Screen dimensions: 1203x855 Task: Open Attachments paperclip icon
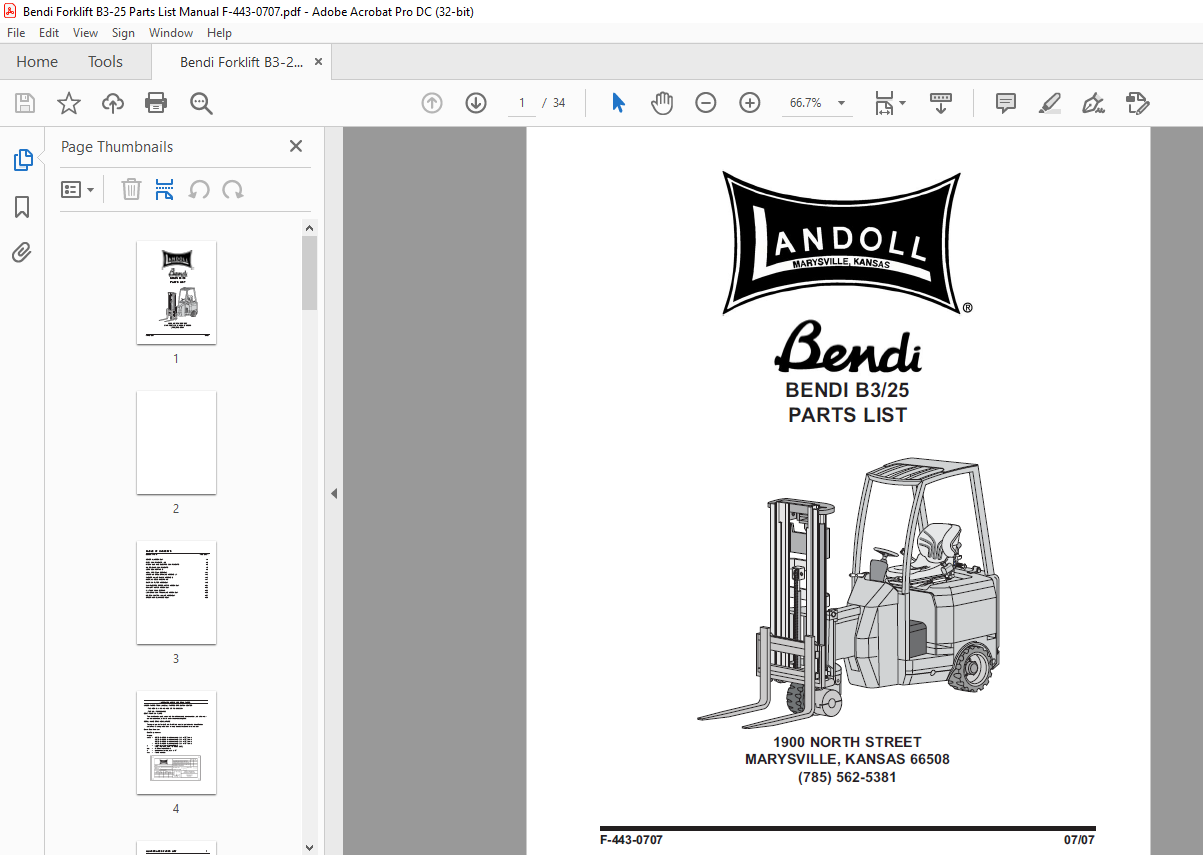point(22,253)
